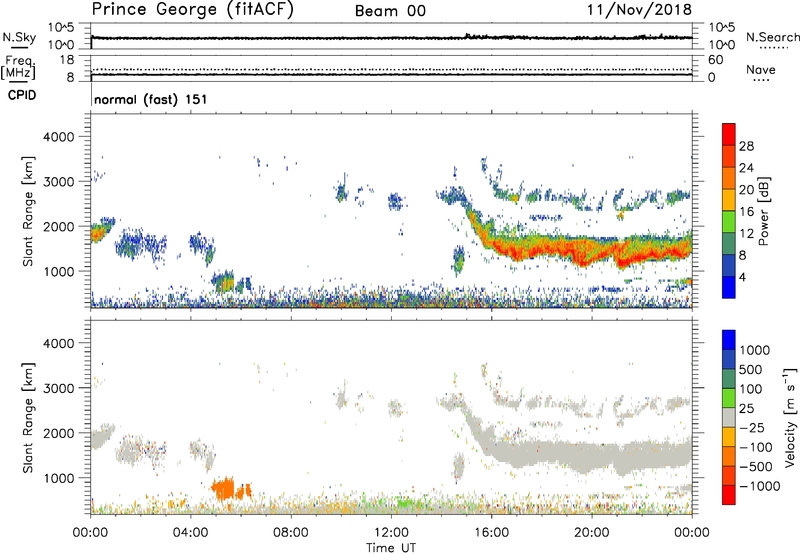Click the 'CPID' row label
This screenshot has height=554, width=800.
pyautogui.click(x=22, y=95)
